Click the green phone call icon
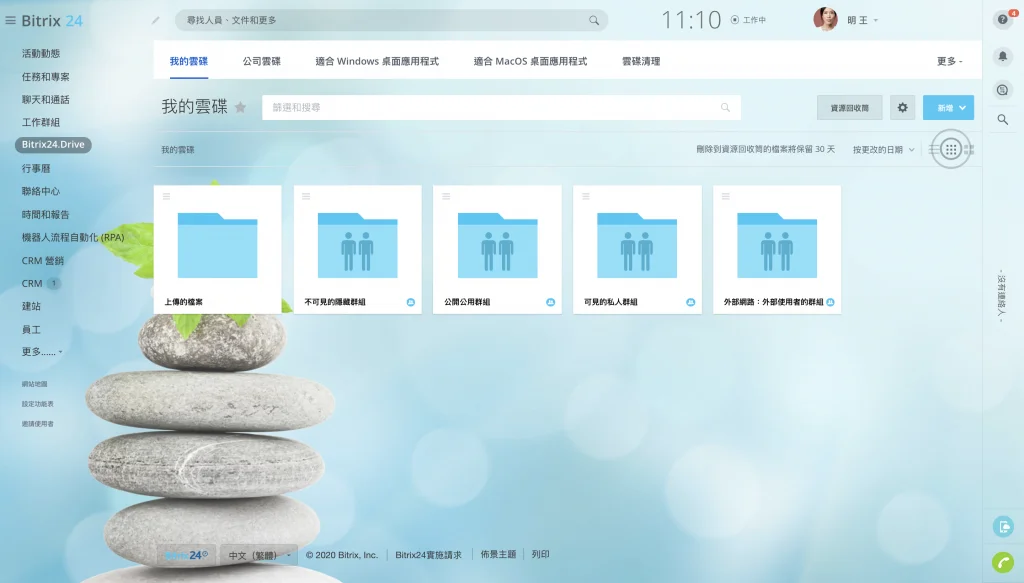Screen dimensions: 1024x583 tap(1003, 562)
